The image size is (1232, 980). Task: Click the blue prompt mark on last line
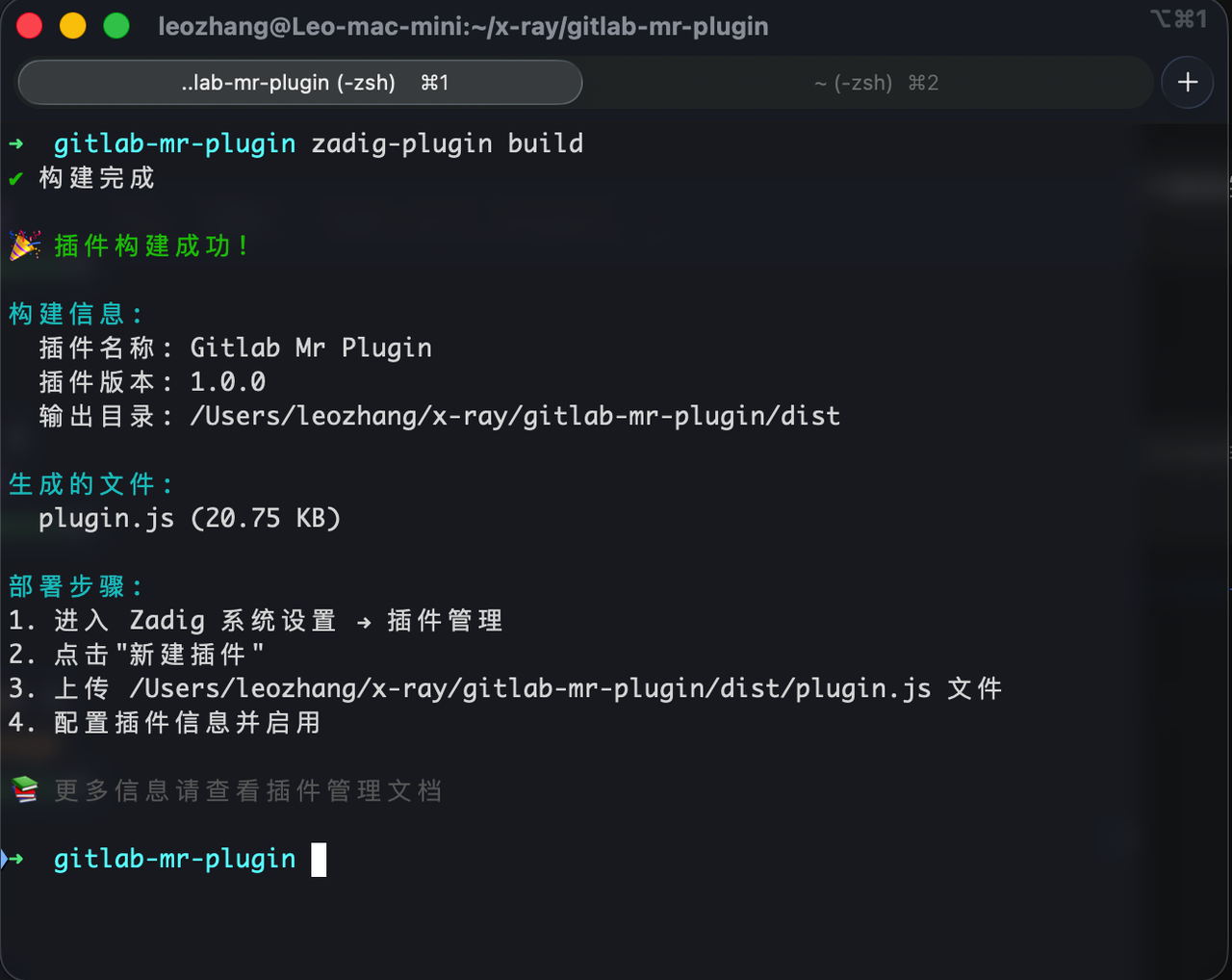tap(6, 859)
